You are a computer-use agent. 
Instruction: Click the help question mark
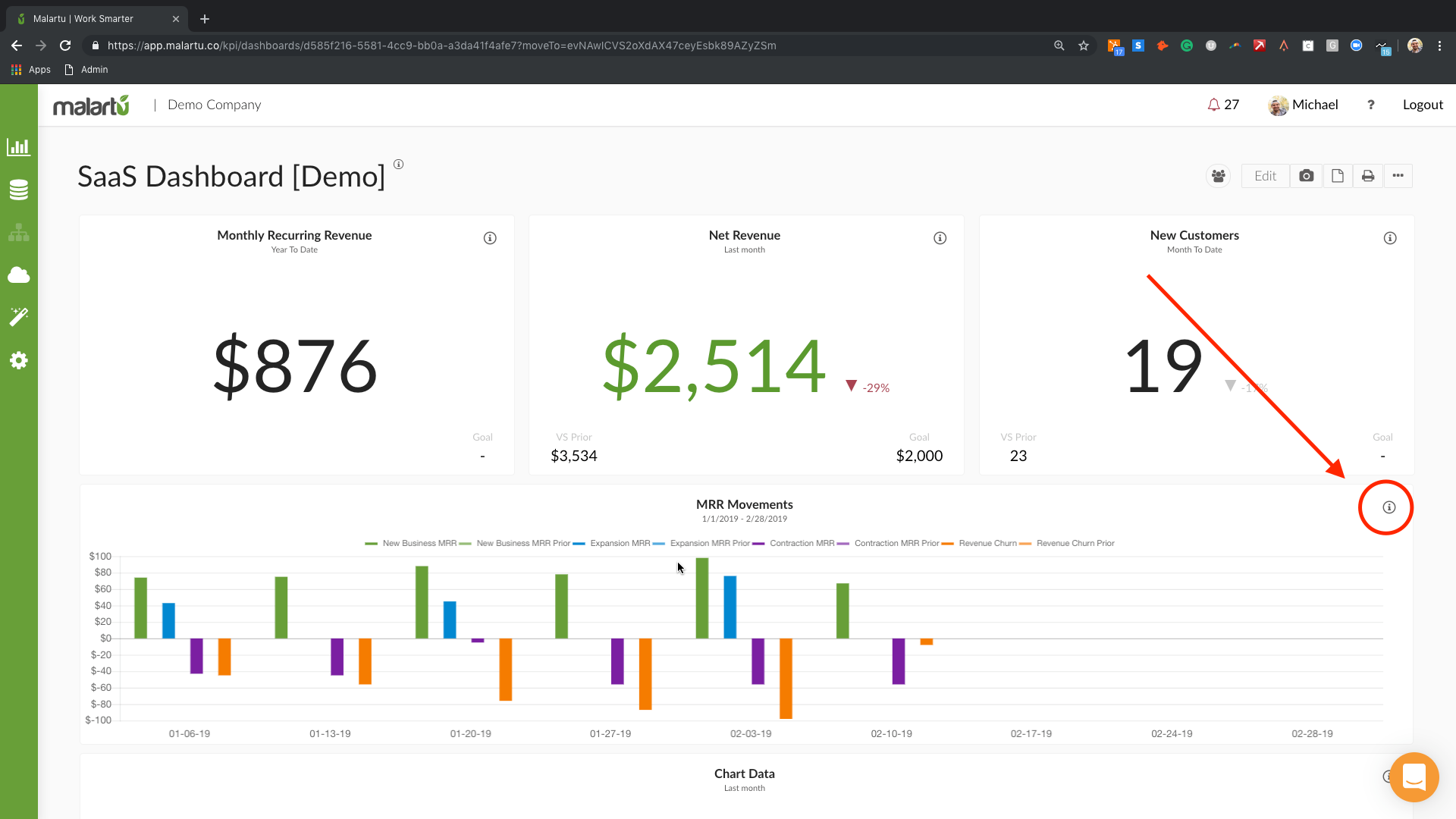coord(1370,105)
